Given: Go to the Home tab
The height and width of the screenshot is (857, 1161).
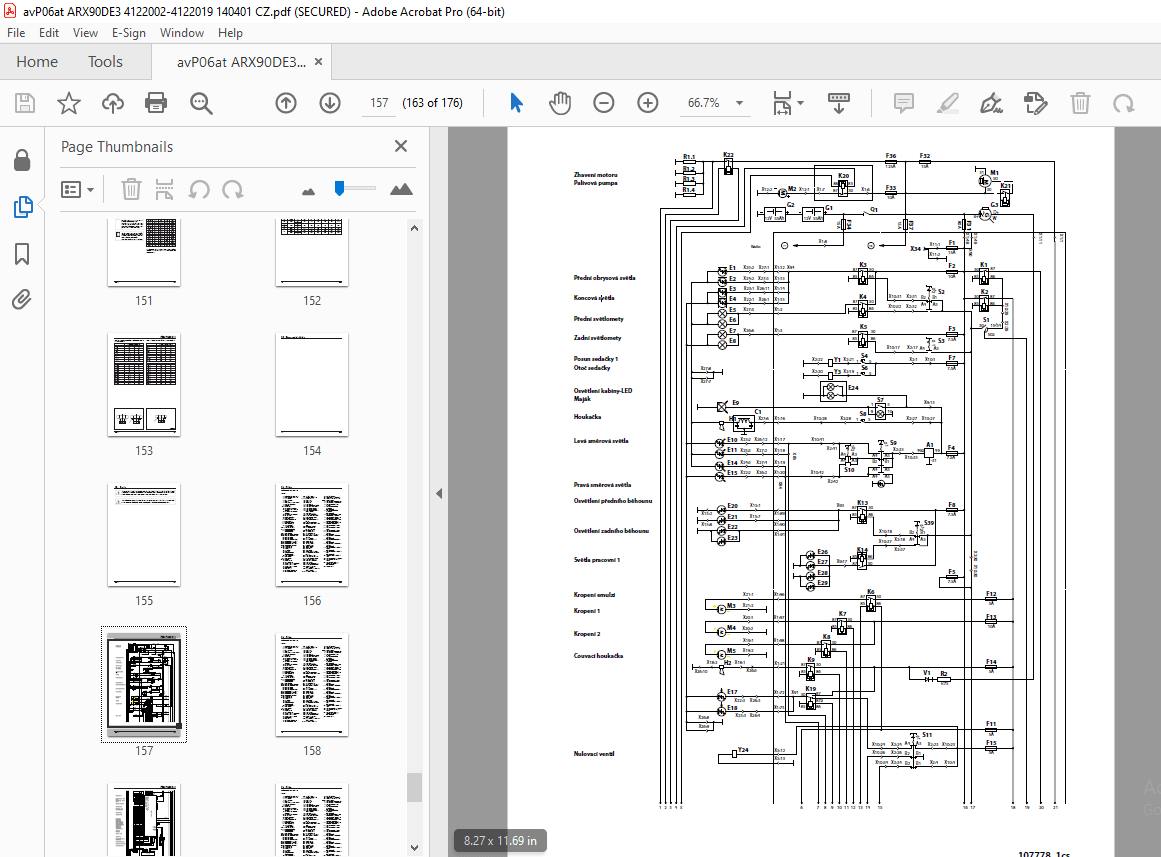Looking at the screenshot, I should [x=37, y=61].
